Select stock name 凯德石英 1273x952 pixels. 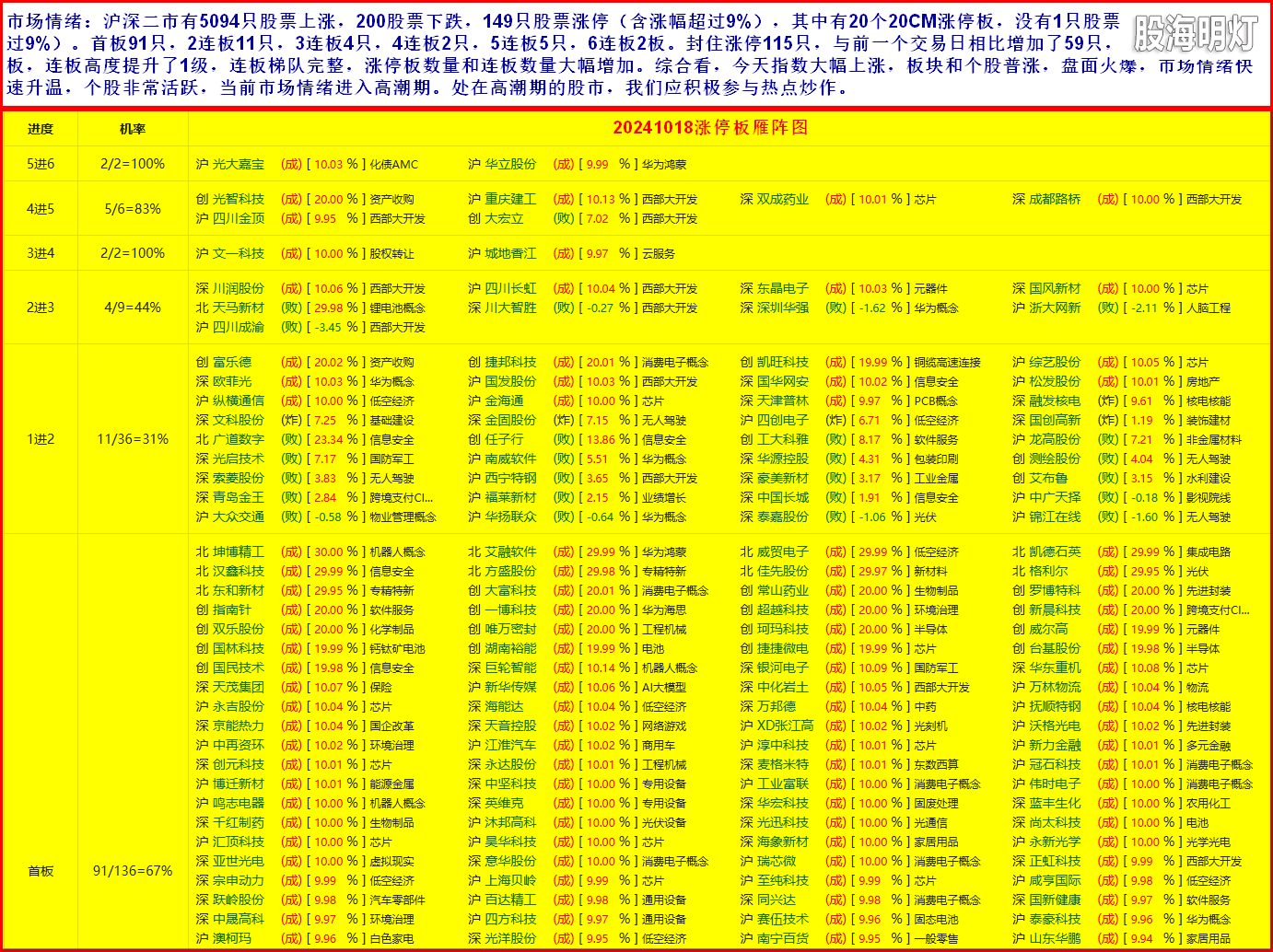coord(1055,551)
